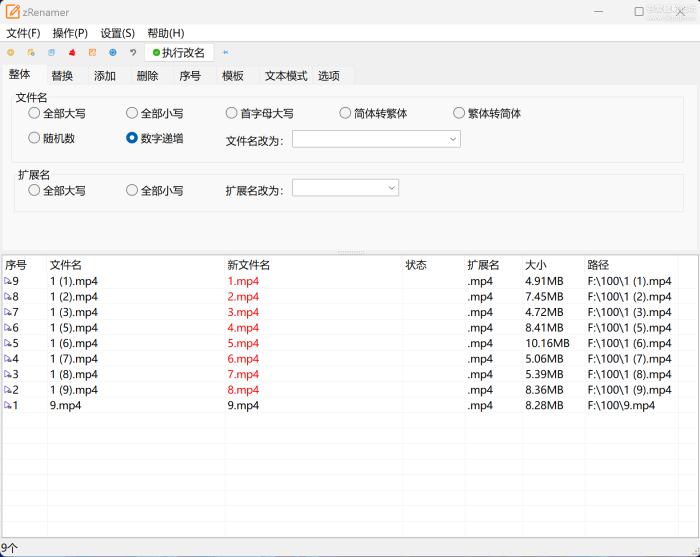Select the 首字母大写 radio option
This screenshot has height=557, width=700.
231,113
